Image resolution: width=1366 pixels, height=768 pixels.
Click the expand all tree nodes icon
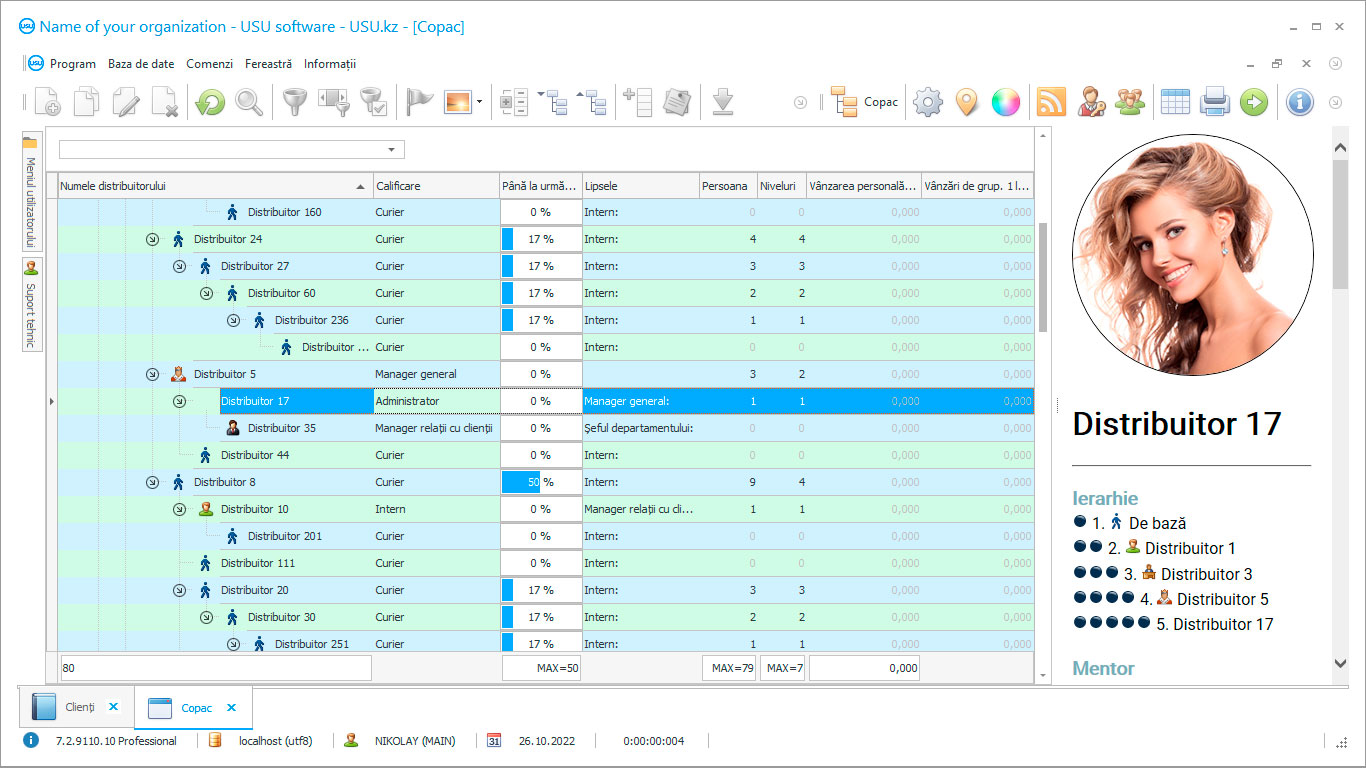(552, 102)
